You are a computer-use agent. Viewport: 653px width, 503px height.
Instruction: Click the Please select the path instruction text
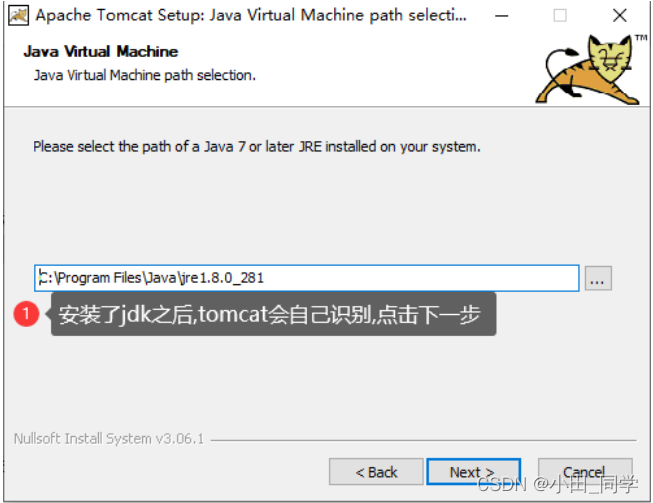pos(257,147)
